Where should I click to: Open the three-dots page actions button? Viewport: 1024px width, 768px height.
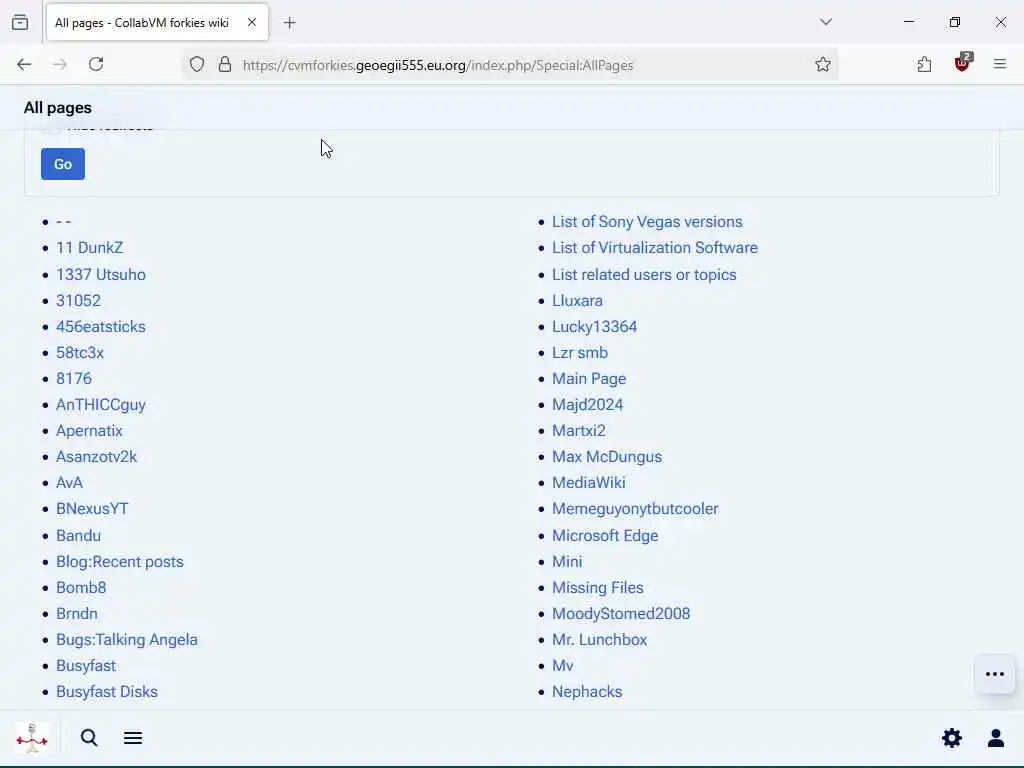[x=995, y=674]
